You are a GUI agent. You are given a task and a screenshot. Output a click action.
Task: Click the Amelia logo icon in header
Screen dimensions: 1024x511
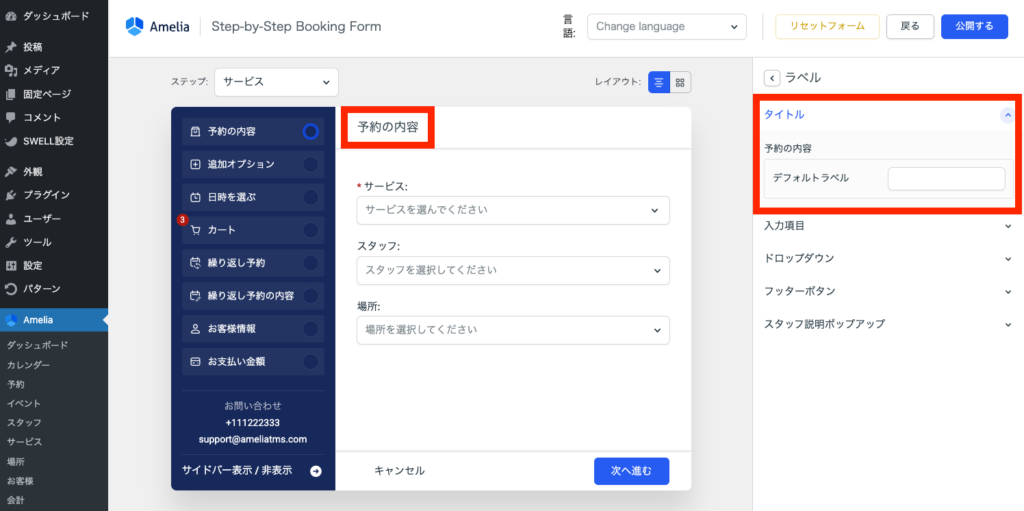pyautogui.click(x=135, y=27)
